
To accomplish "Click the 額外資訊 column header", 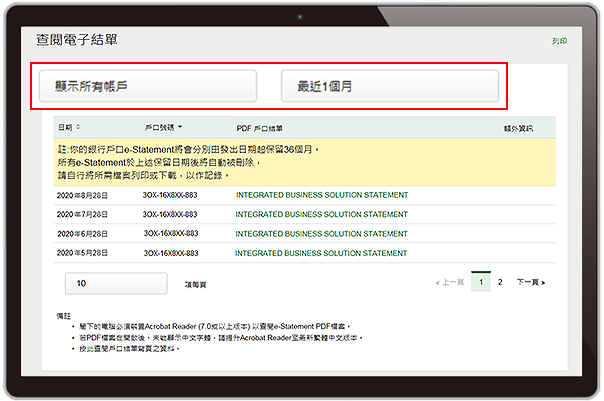I will [518, 128].
